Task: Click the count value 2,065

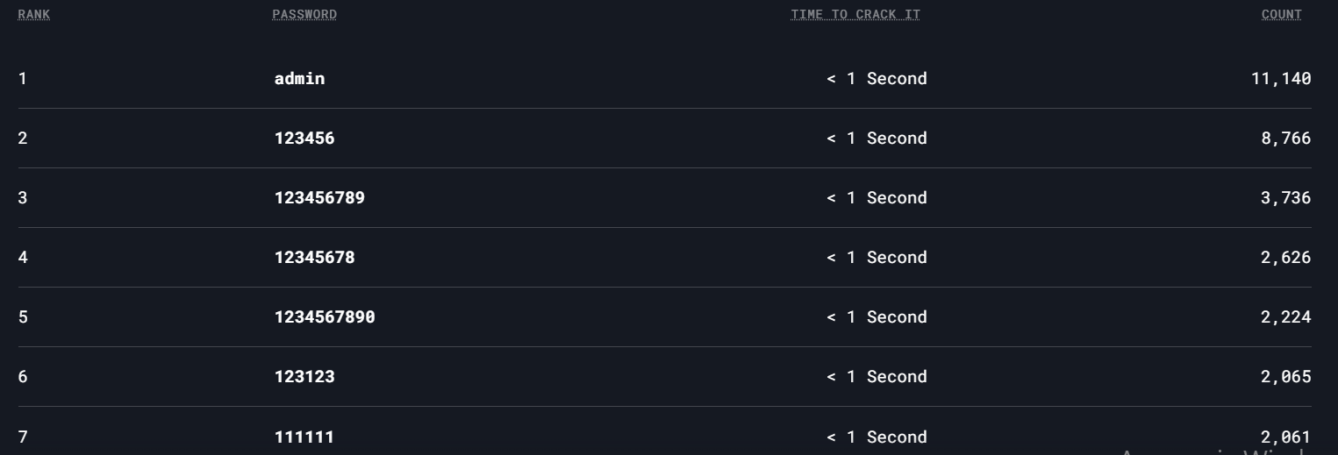Action: pyautogui.click(x=1285, y=377)
